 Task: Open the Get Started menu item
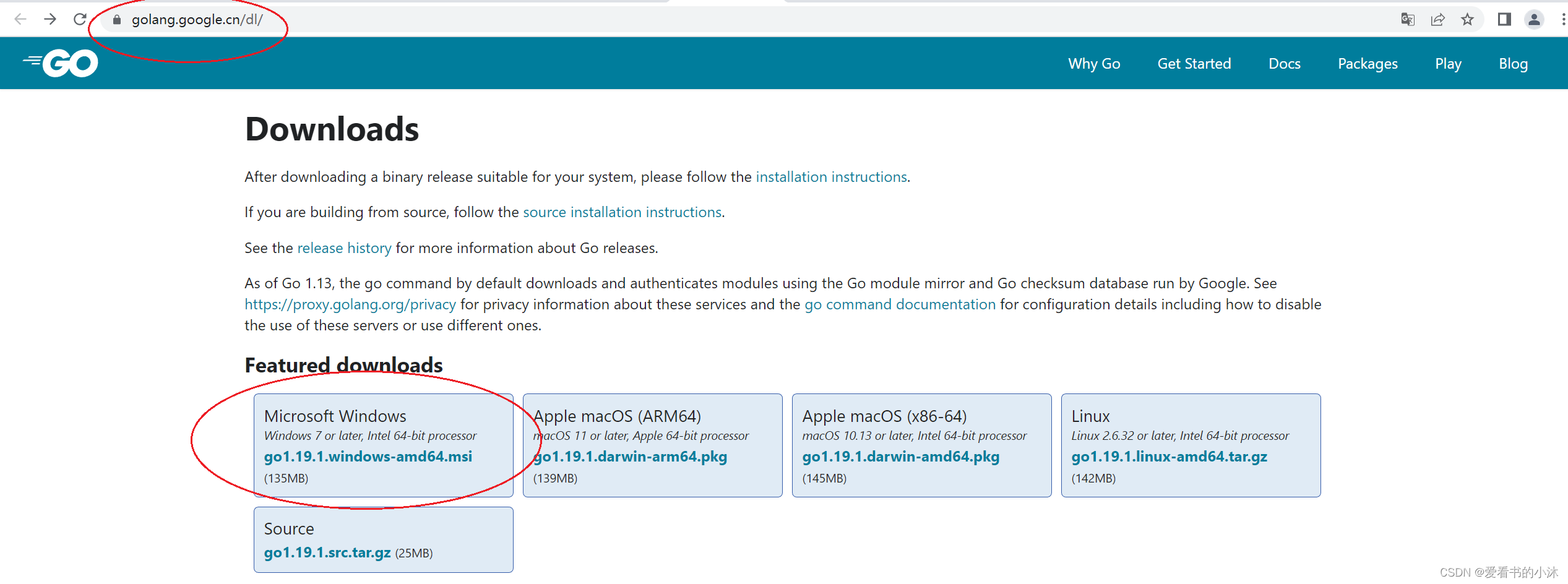1194,64
